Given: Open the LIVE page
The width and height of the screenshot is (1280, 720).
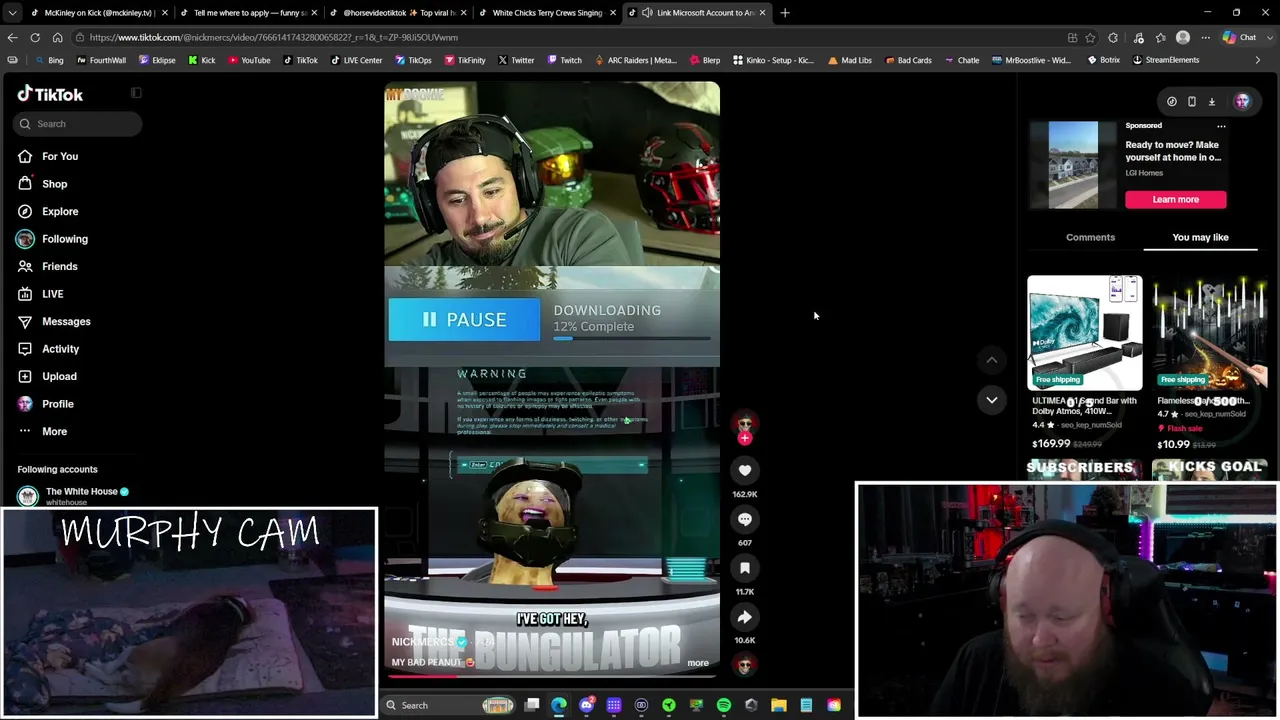Looking at the screenshot, I should click(x=40, y=294).
